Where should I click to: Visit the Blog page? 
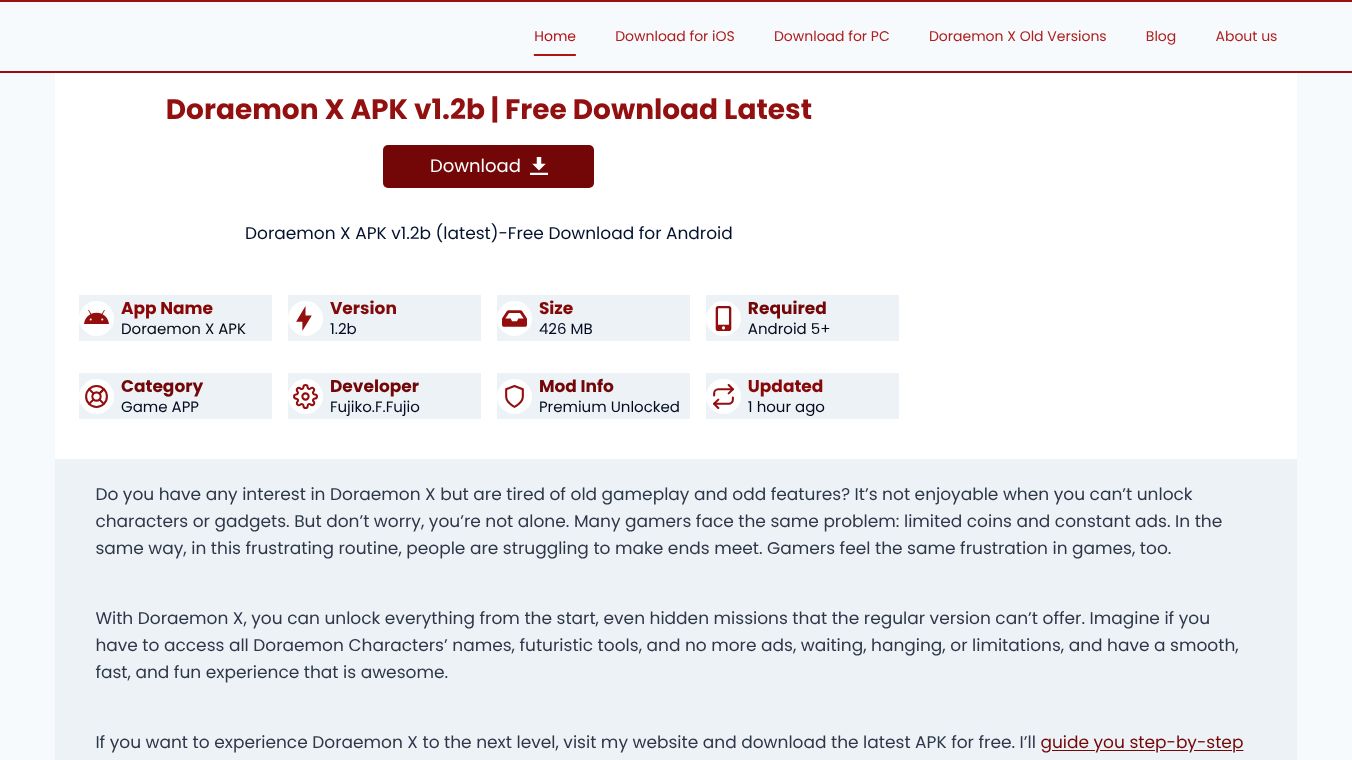coord(1161,36)
